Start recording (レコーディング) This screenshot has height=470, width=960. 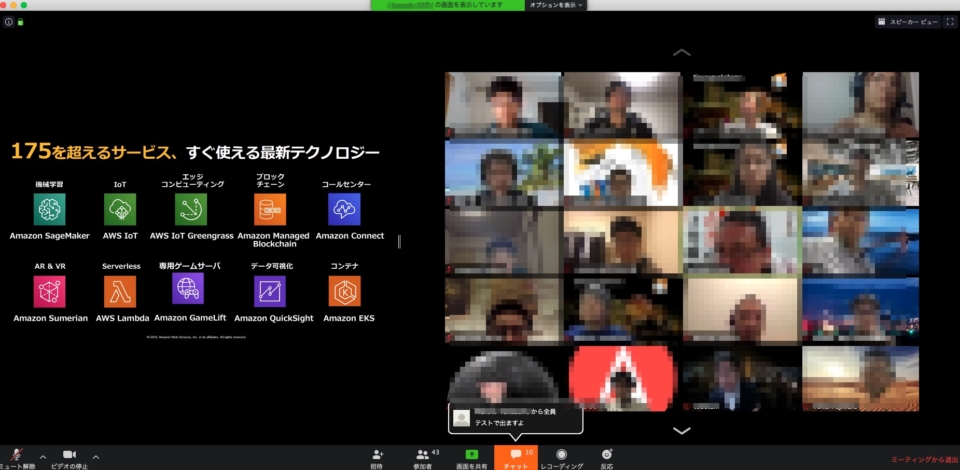pos(561,458)
